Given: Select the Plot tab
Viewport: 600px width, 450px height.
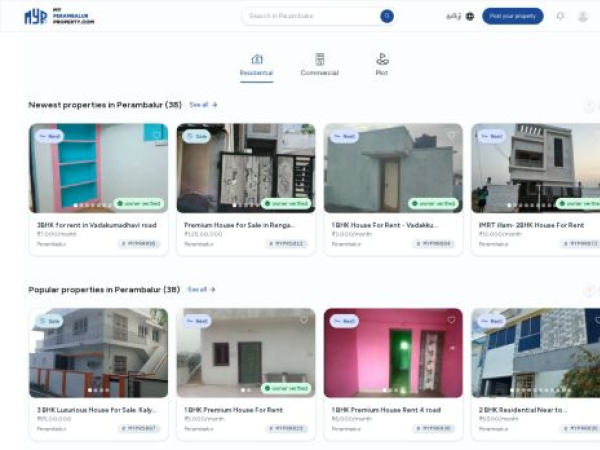Looking at the screenshot, I should click(382, 66).
